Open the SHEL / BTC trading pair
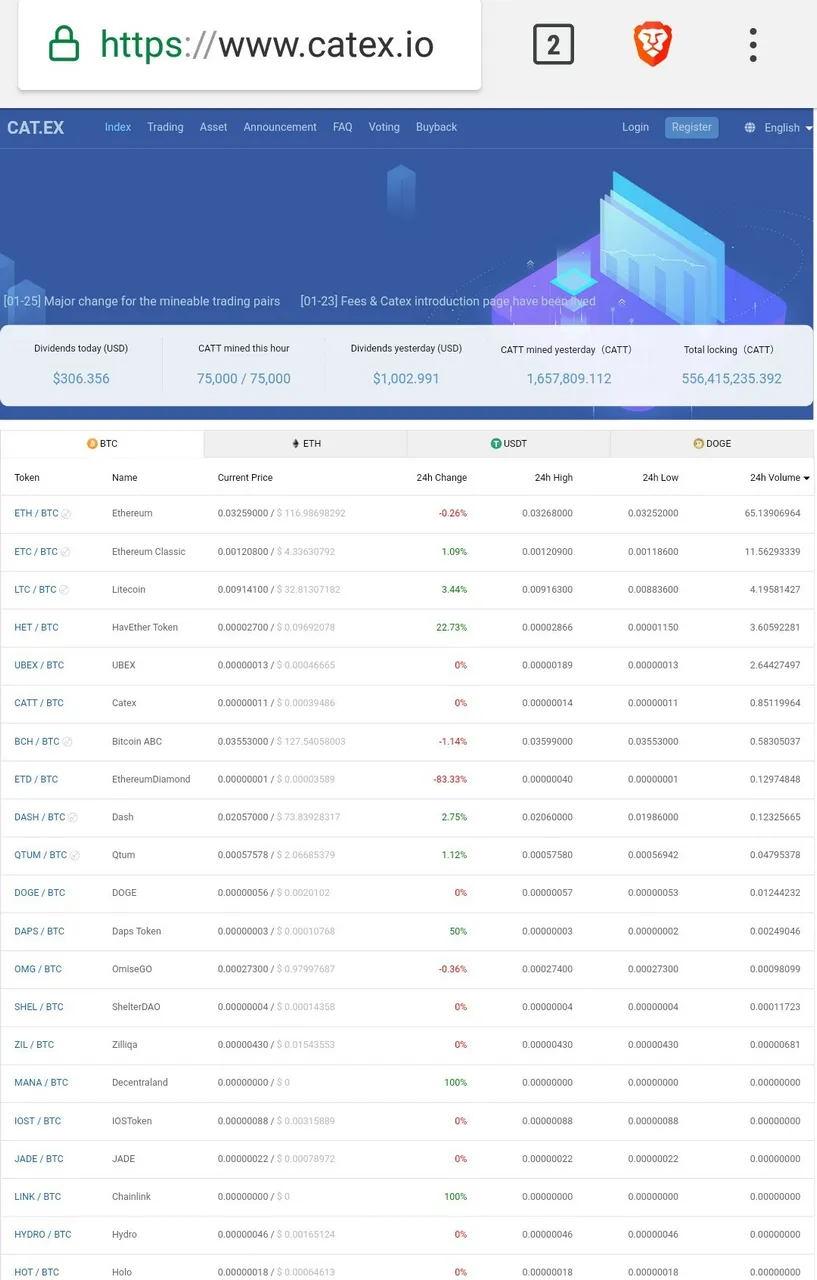 (39, 1007)
